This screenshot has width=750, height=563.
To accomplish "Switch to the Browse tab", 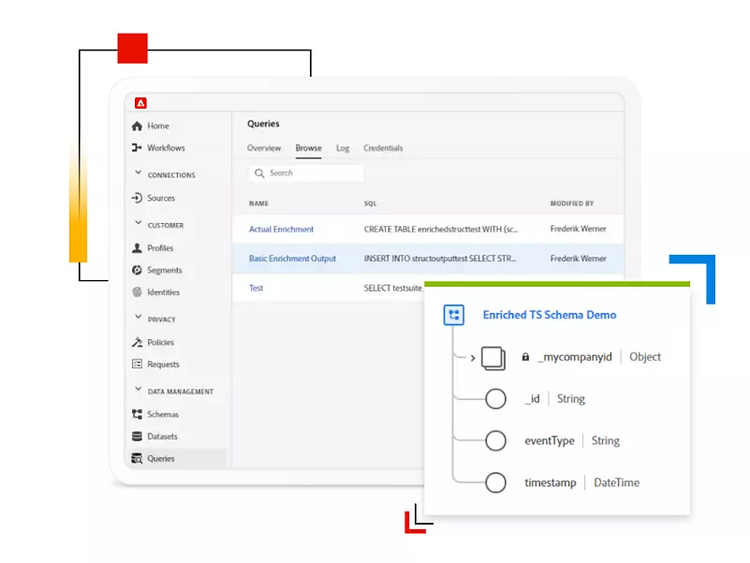I will pos(309,148).
